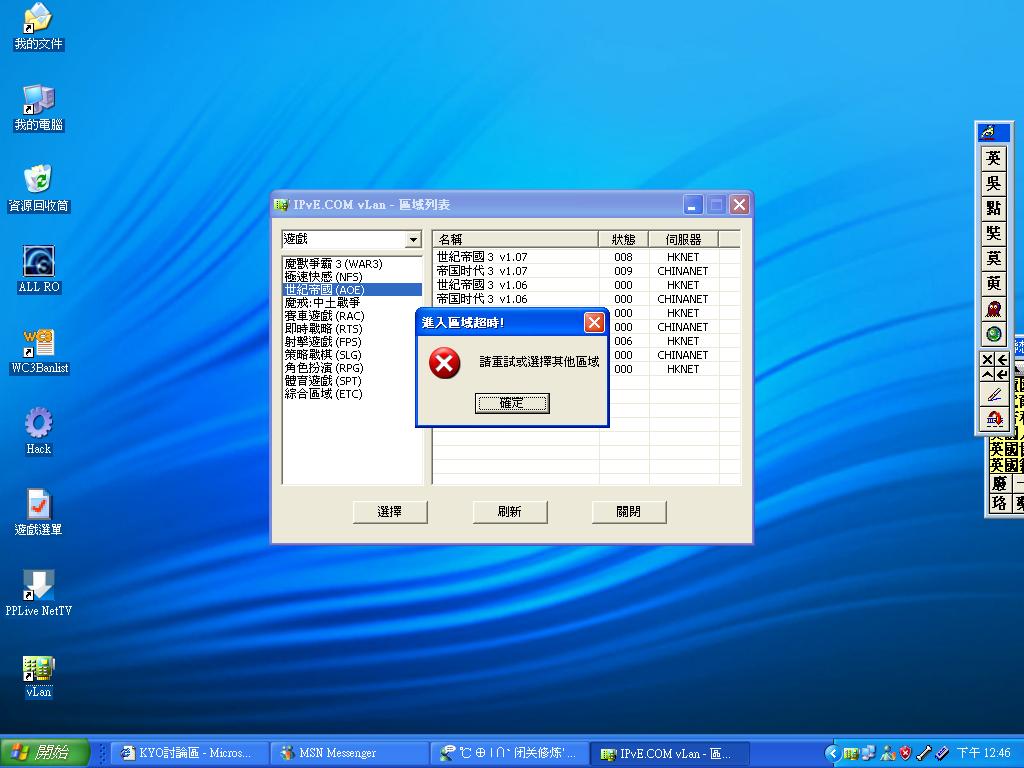Open the Hack gear desktop icon
The height and width of the screenshot is (768, 1024).
point(38,424)
